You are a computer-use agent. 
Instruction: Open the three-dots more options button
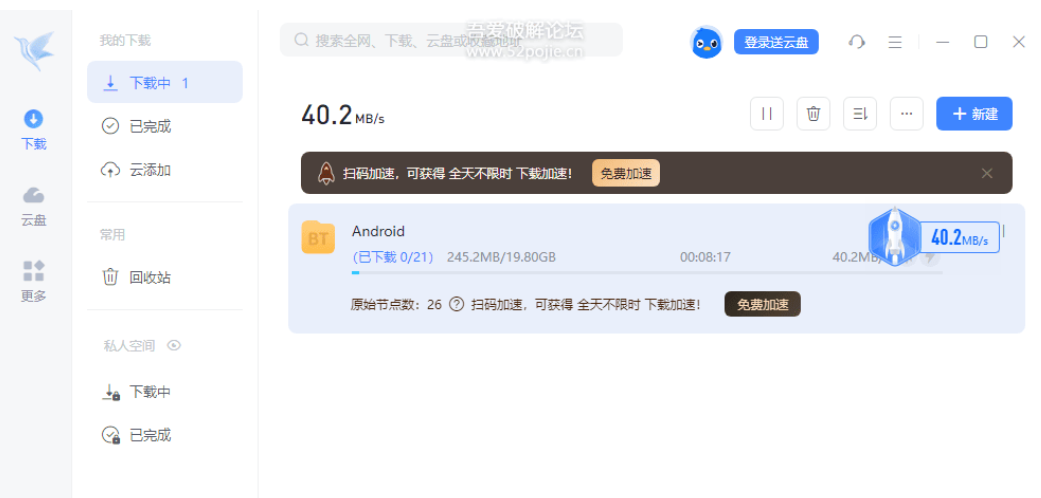(906, 114)
